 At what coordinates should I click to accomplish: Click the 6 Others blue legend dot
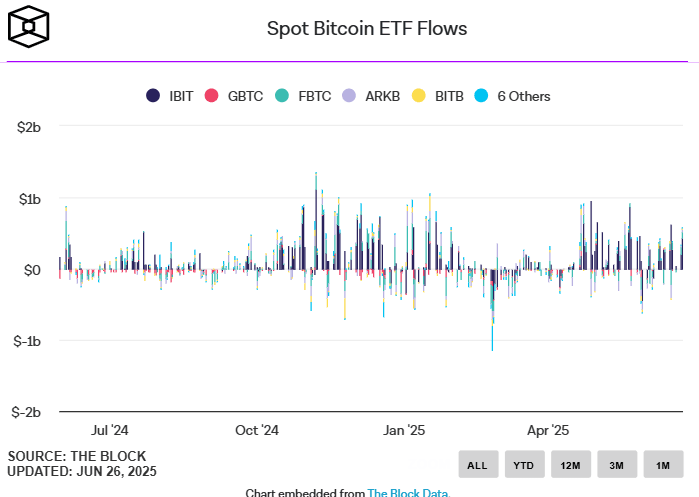[x=482, y=96]
